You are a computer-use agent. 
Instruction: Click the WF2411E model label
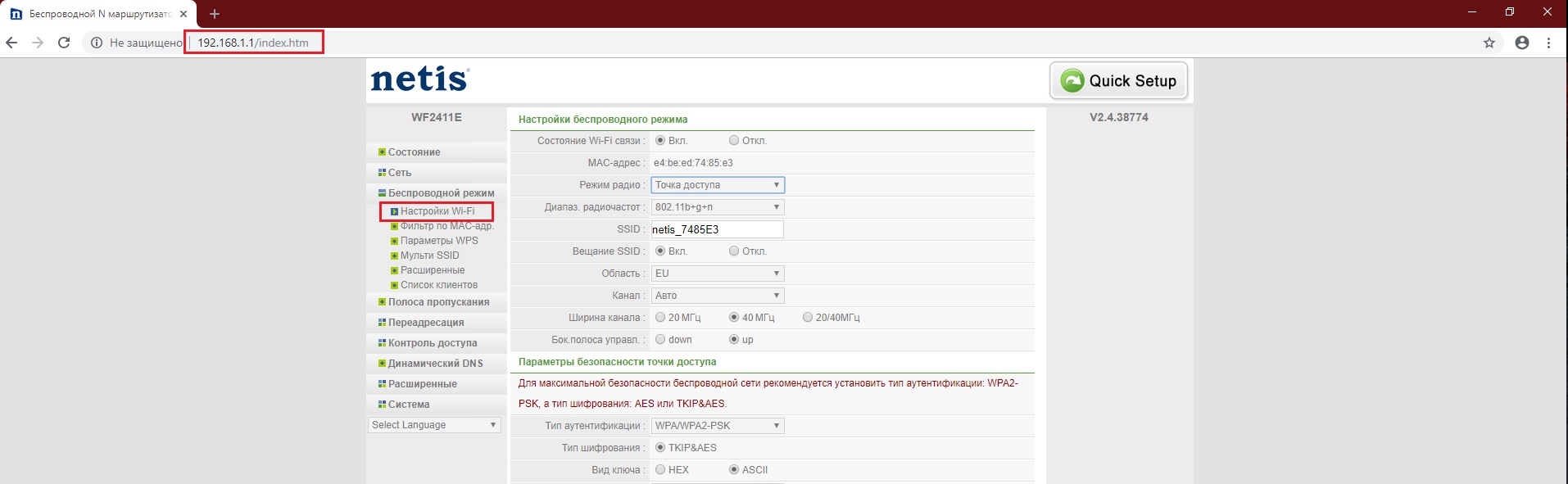pyautogui.click(x=437, y=117)
